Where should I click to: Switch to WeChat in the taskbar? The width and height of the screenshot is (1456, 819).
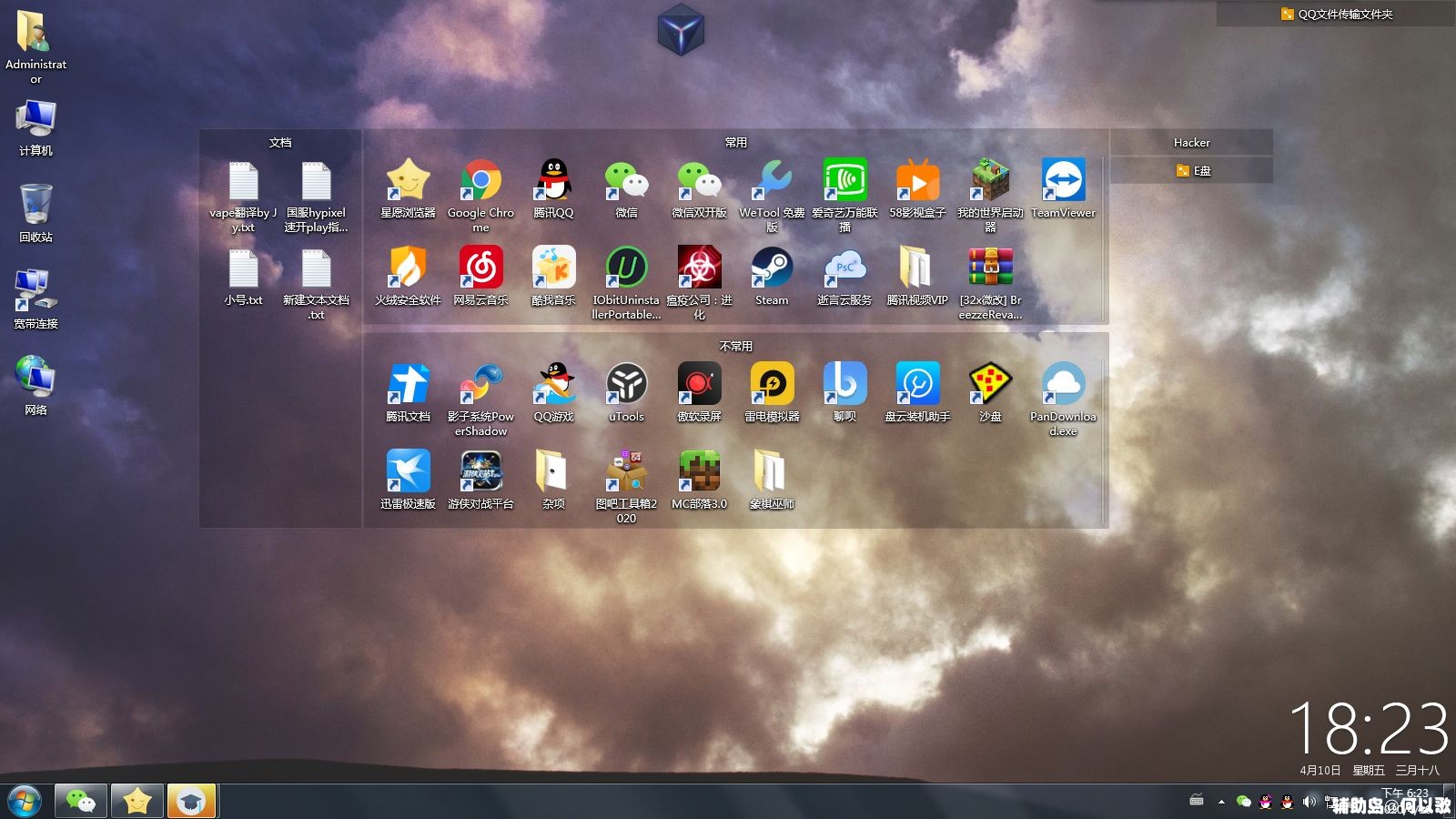tap(81, 802)
